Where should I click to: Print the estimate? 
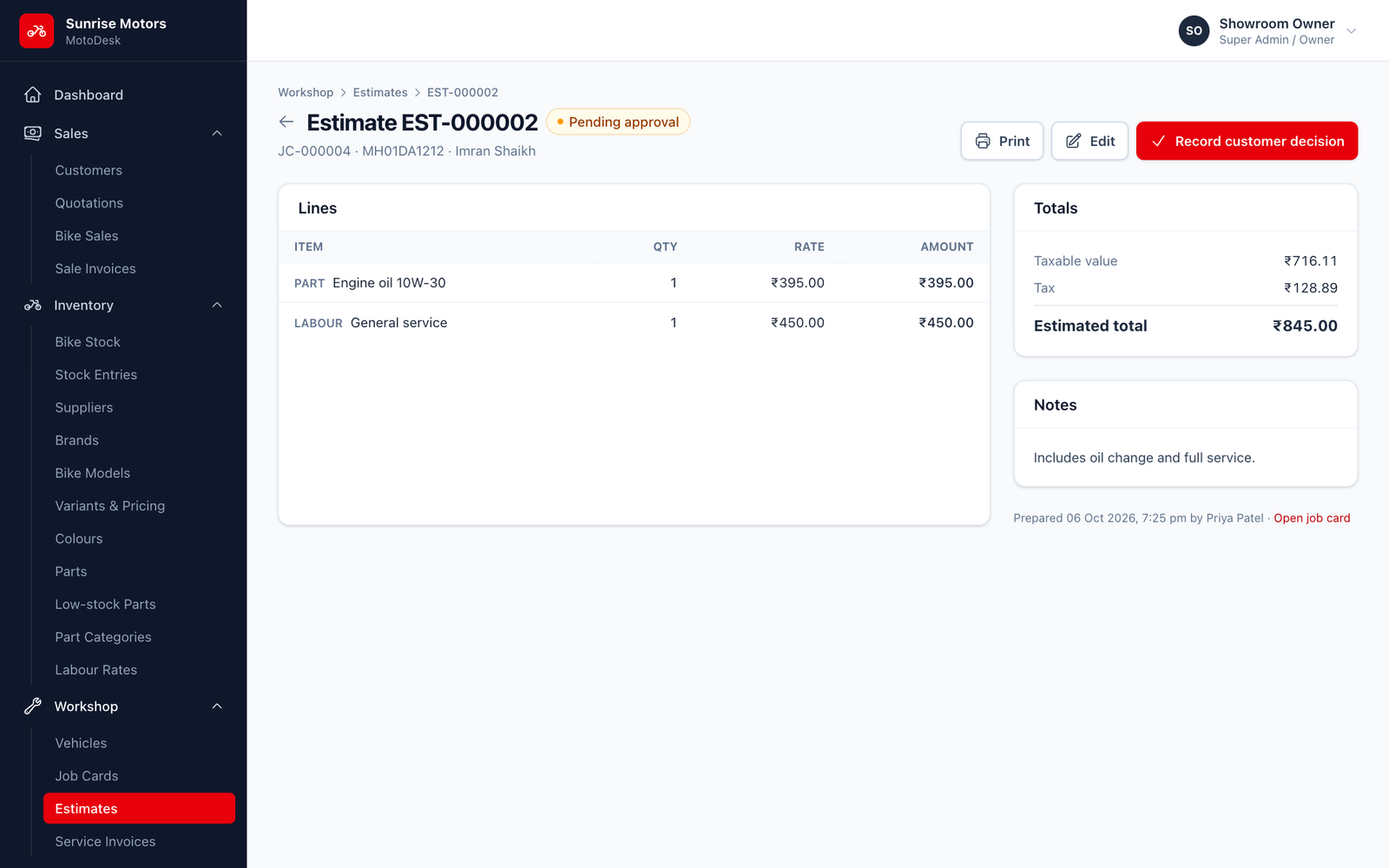1002,141
